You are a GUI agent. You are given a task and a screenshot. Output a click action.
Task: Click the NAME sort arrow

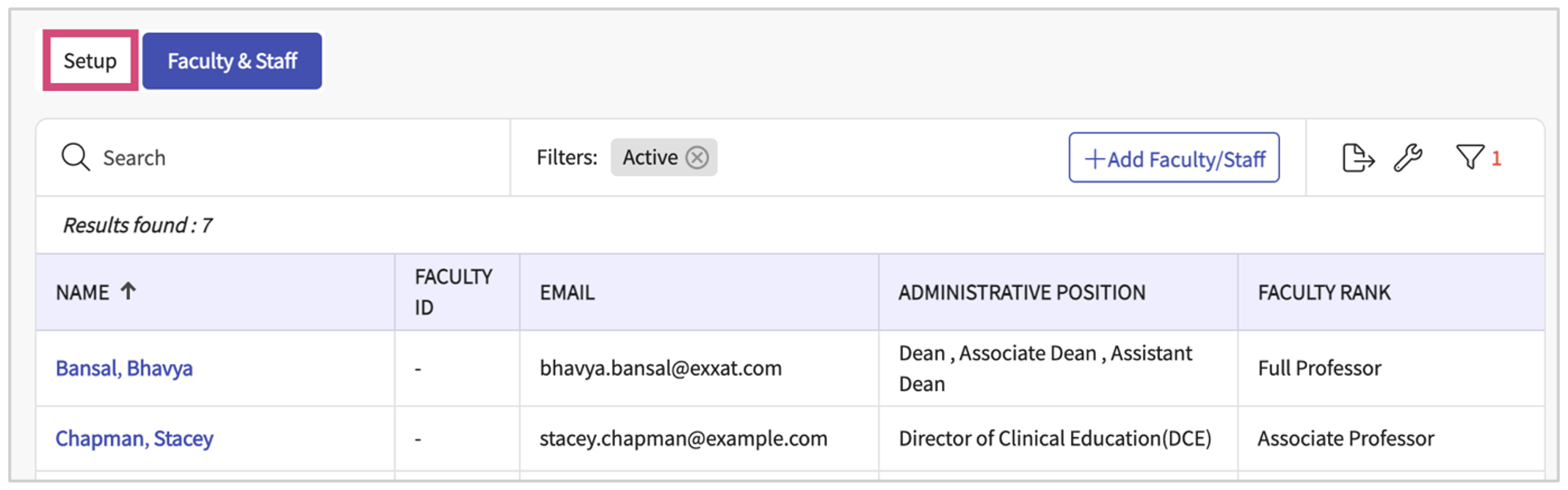pos(128,291)
